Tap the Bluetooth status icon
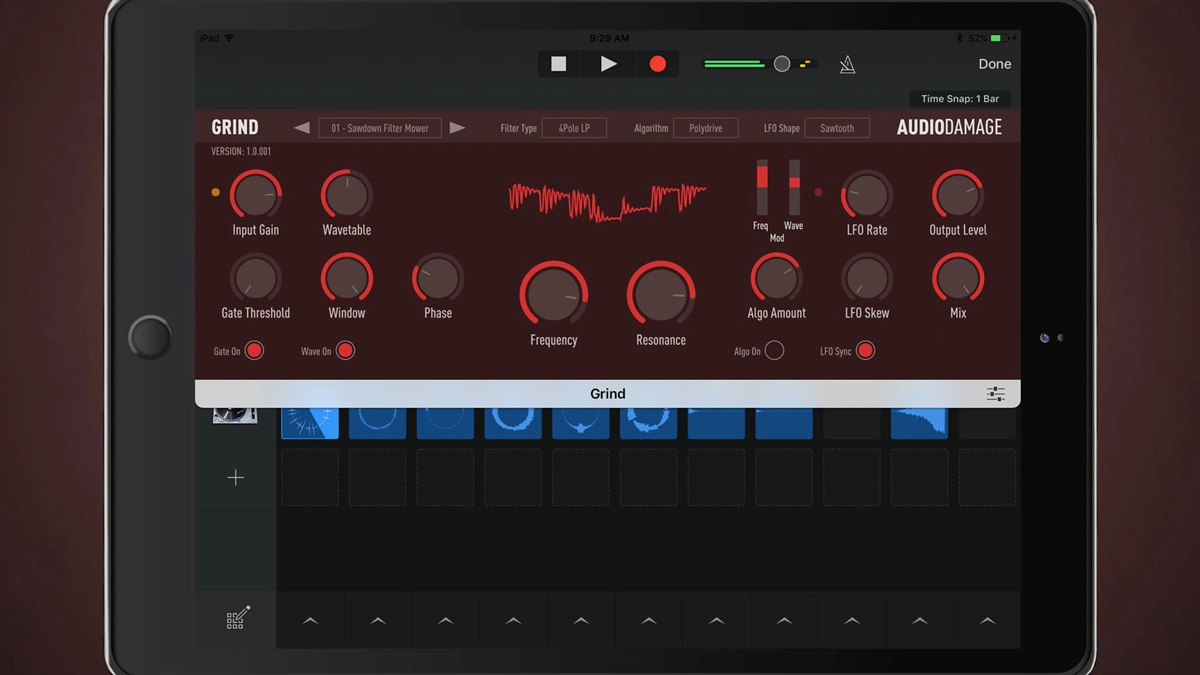Image resolution: width=1200 pixels, height=675 pixels. 958,38
